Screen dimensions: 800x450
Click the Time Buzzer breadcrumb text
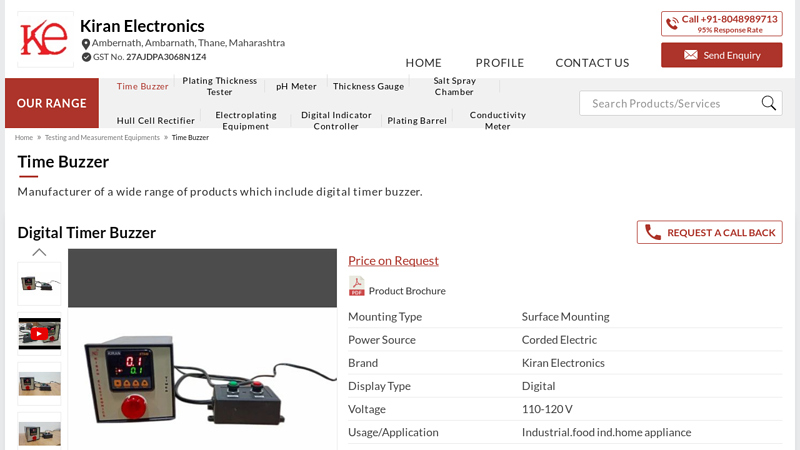pos(190,137)
